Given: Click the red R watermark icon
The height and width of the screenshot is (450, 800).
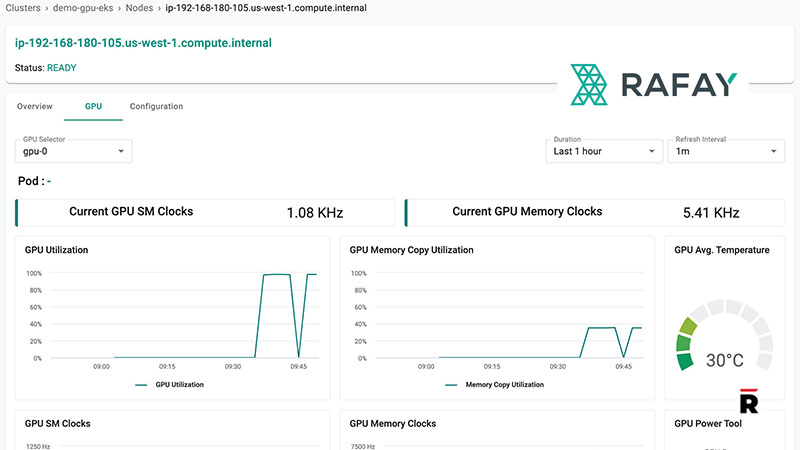Looking at the screenshot, I should click(x=750, y=402).
